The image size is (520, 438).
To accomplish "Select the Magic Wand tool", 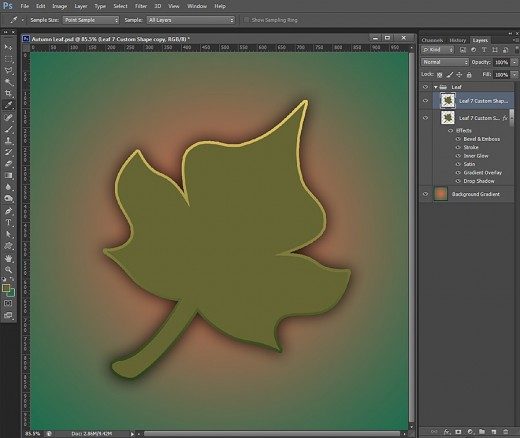I will [8, 82].
